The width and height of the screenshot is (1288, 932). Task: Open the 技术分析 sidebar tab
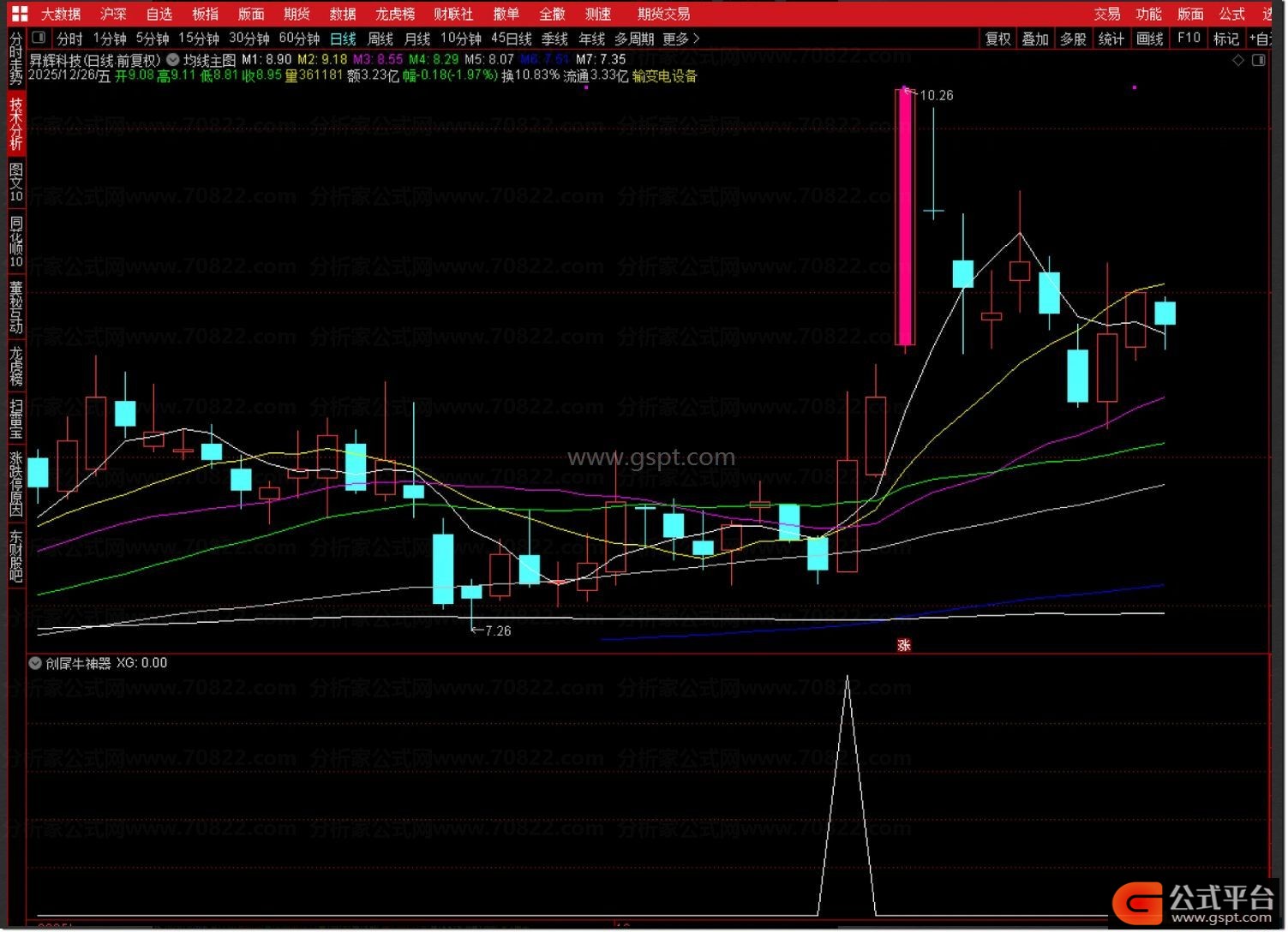tap(15, 123)
